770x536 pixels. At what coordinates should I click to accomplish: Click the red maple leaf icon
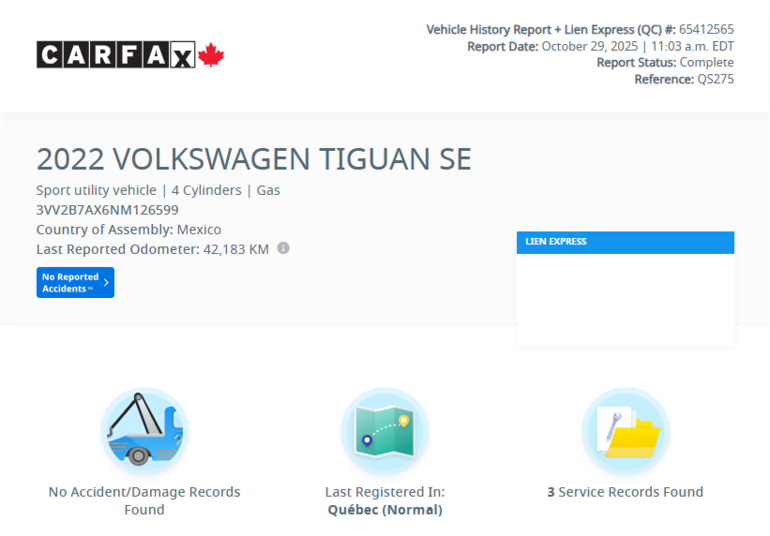211,55
